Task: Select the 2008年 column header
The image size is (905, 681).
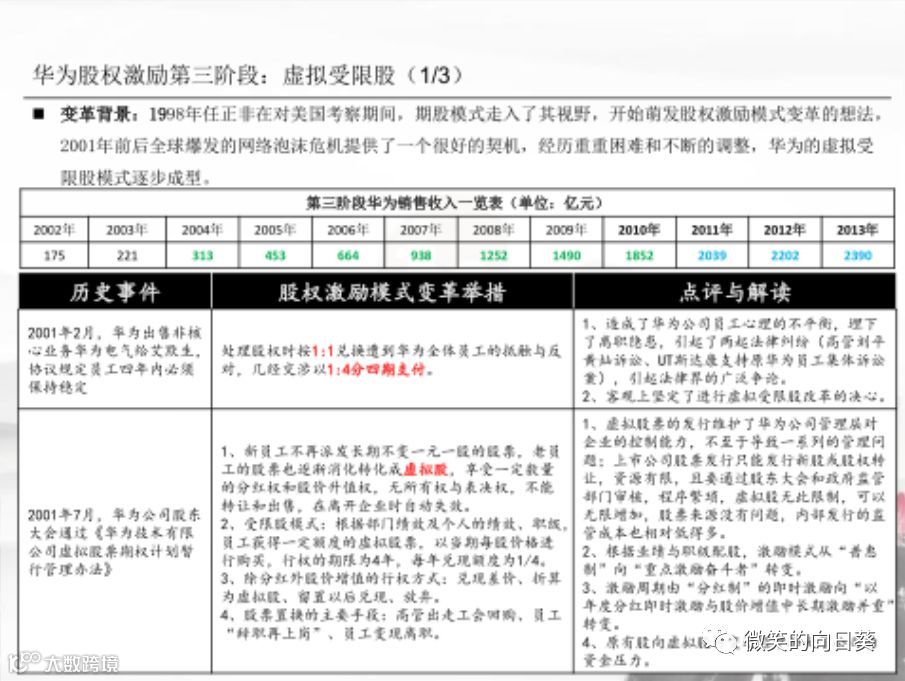Action: pyautogui.click(x=493, y=230)
